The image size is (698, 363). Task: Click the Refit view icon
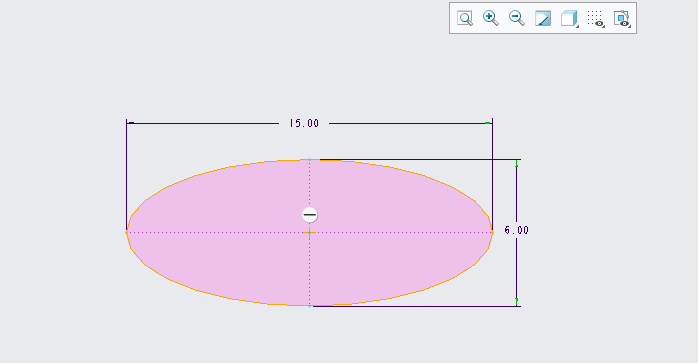click(x=465, y=18)
